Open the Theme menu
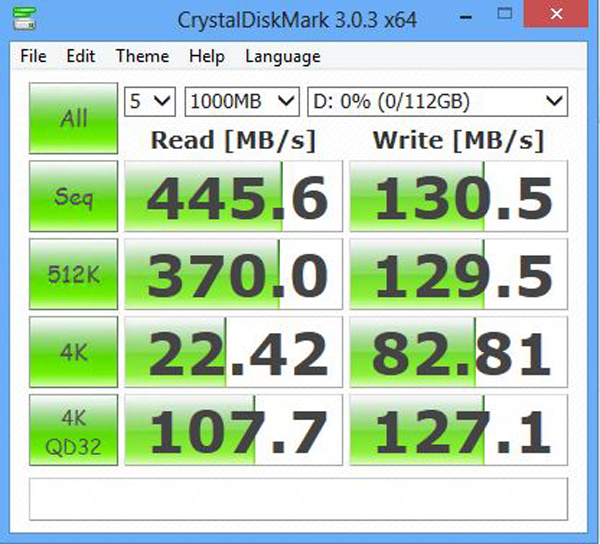 pos(142,56)
